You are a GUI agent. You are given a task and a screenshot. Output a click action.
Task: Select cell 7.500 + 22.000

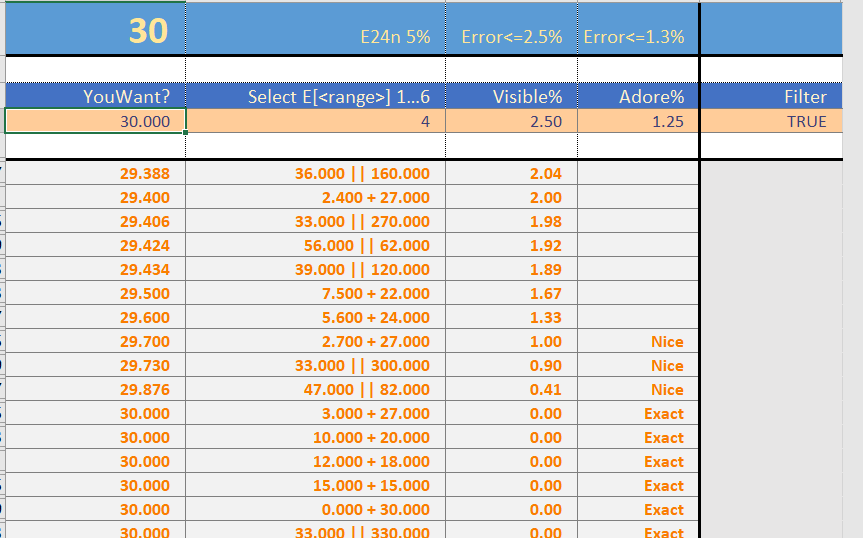point(315,293)
